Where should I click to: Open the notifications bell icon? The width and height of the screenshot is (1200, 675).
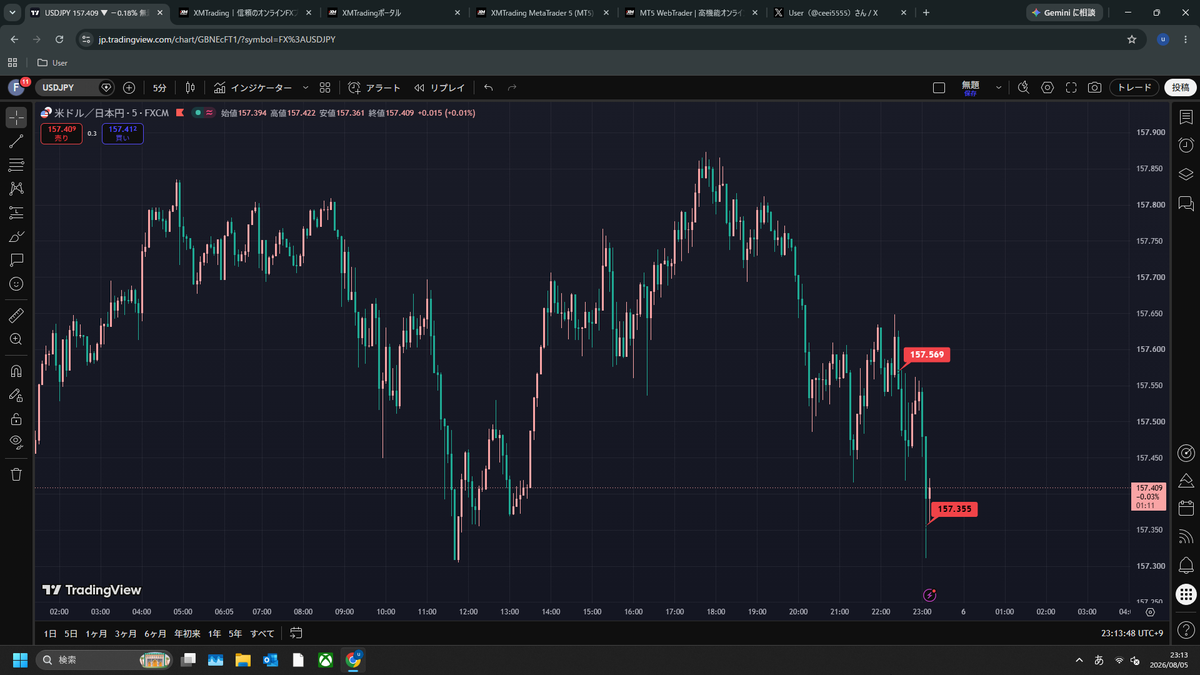pyautogui.click(x=1186, y=565)
